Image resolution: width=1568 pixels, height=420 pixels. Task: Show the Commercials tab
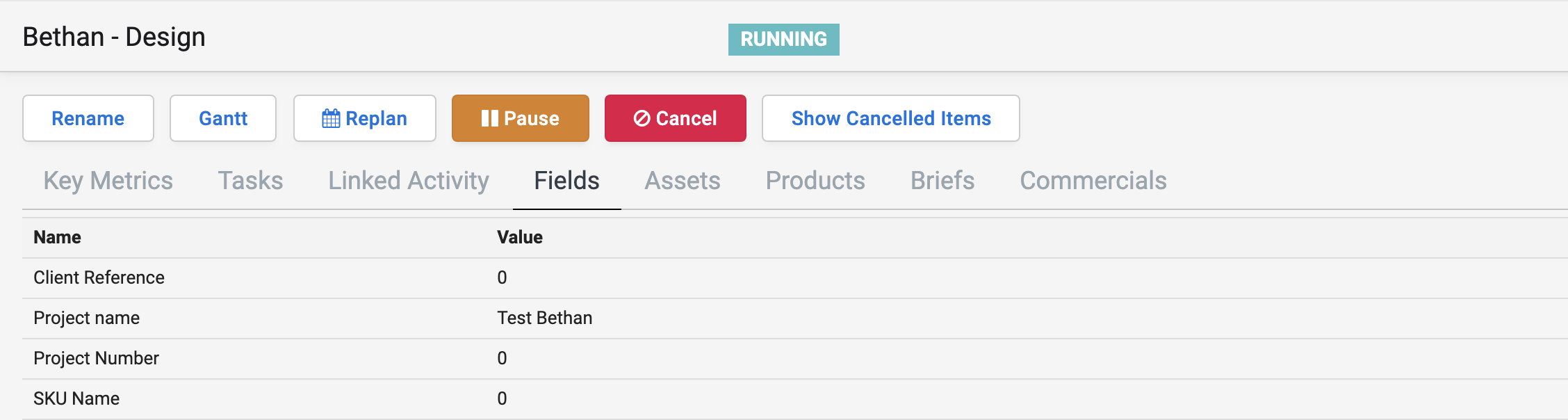(1093, 181)
